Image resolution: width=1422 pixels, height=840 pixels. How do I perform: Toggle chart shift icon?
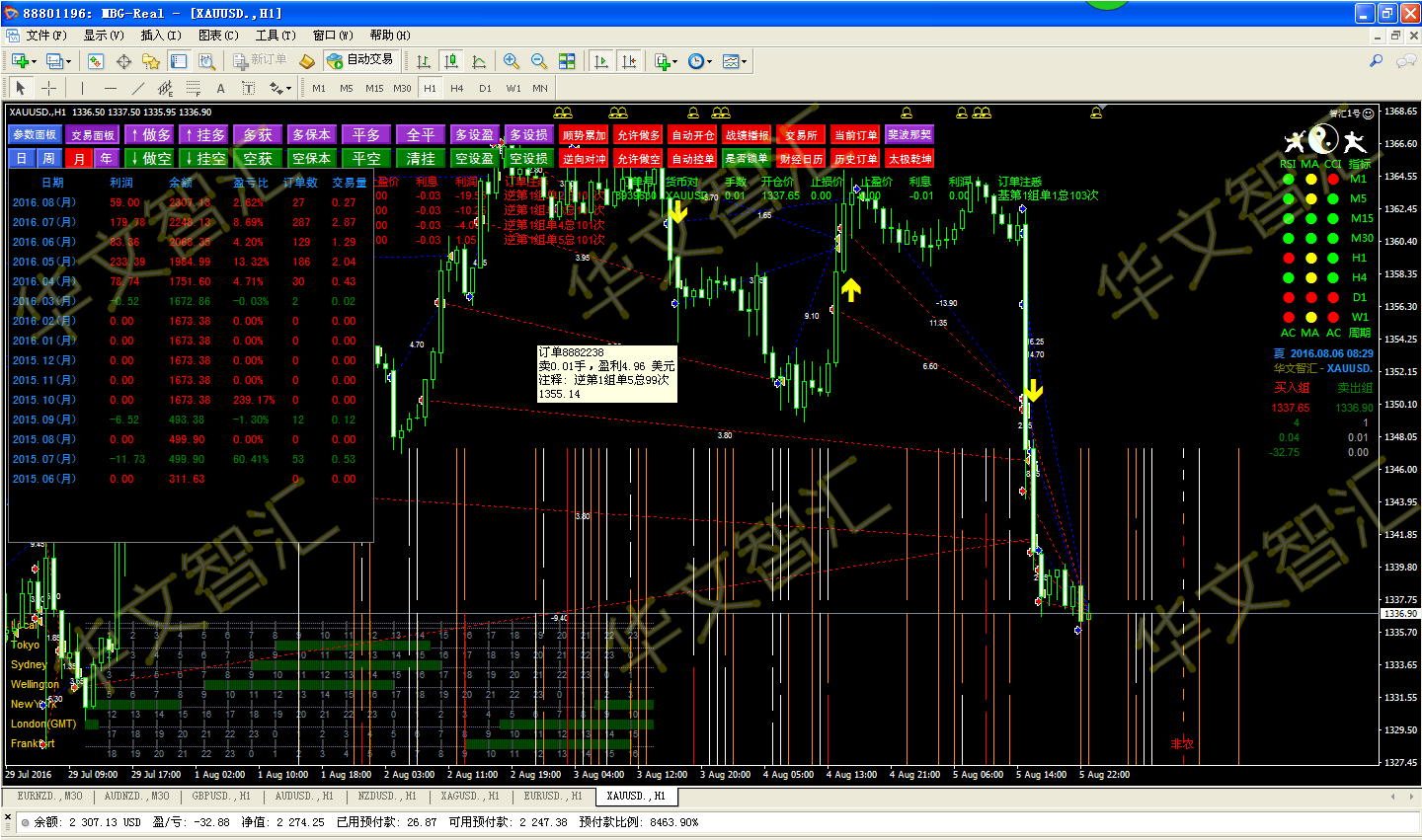[x=628, y=61]
